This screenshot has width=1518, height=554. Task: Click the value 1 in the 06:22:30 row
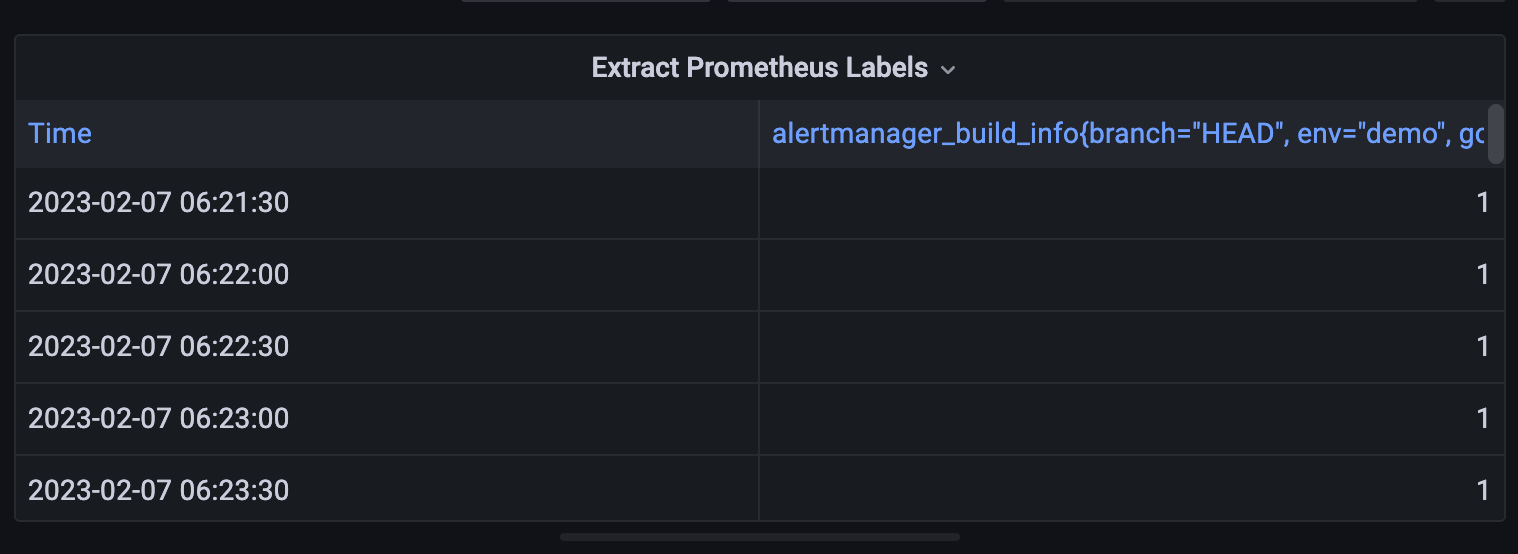1482,346
